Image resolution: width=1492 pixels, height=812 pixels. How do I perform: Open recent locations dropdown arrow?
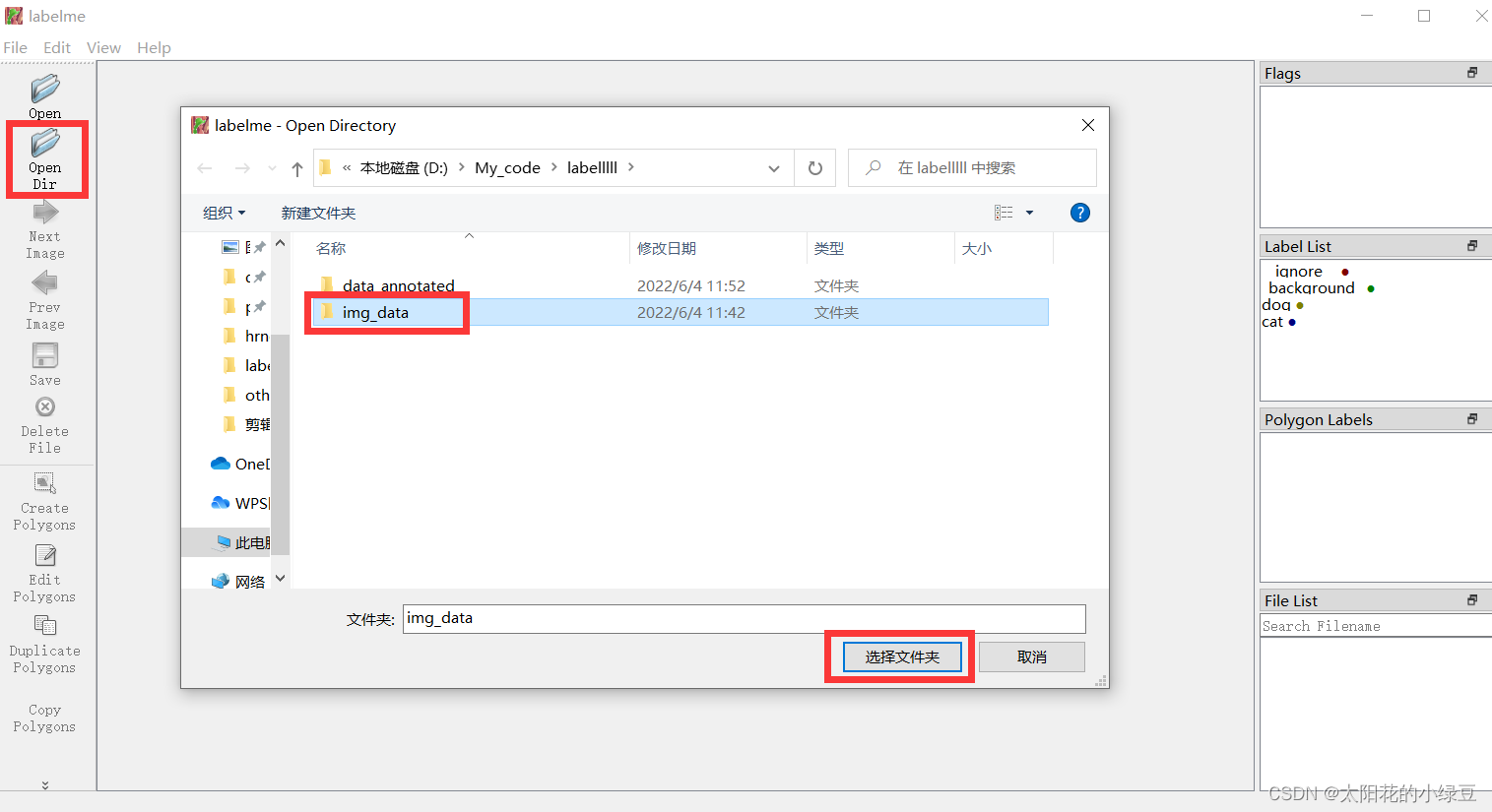pos(272,168)
